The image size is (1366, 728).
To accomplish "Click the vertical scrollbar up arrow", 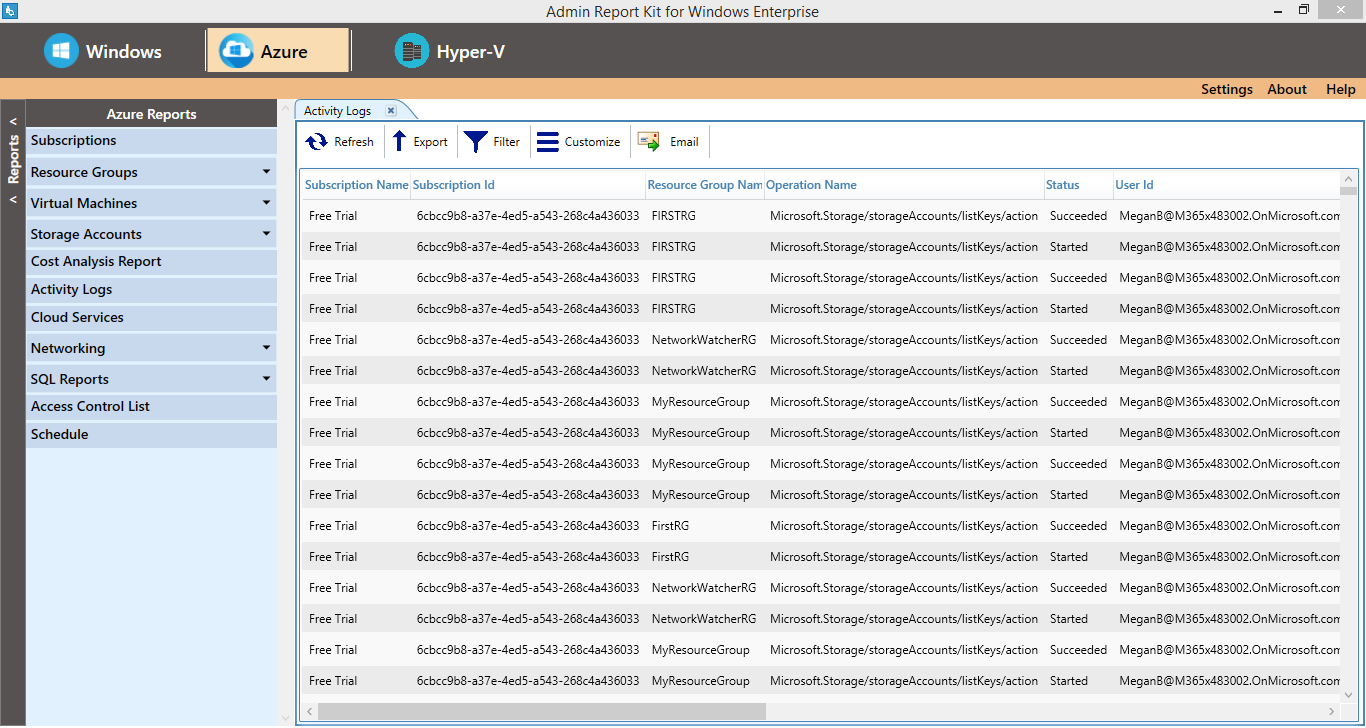I will [1348, 178].
